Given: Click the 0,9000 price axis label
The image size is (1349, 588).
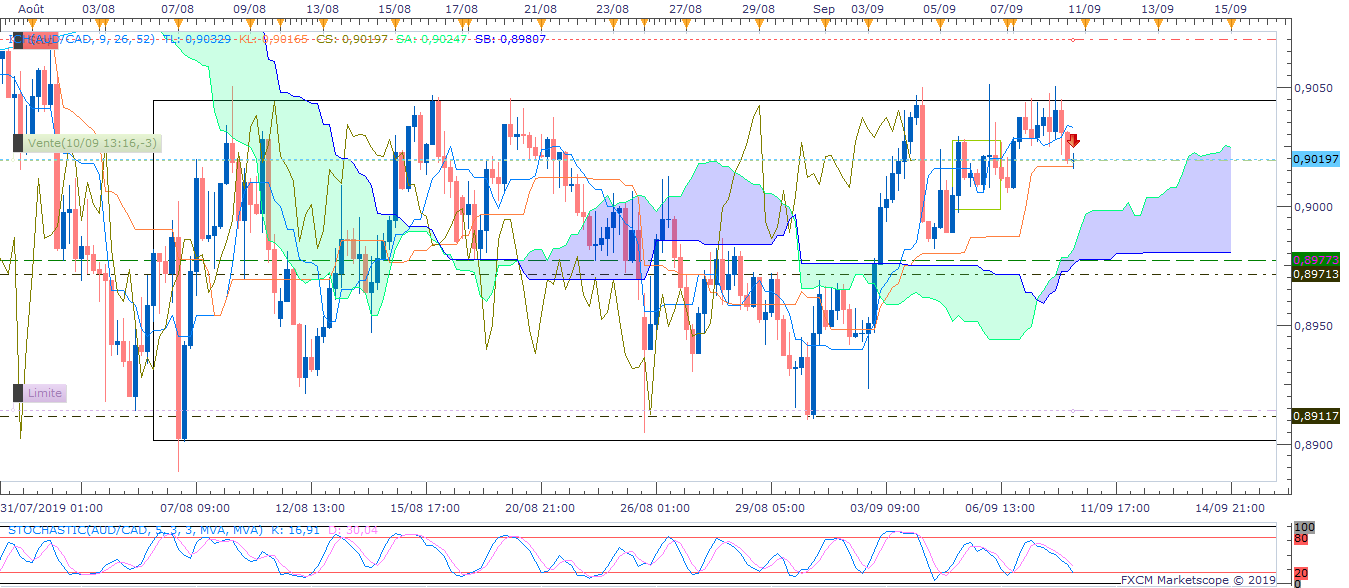Looking at the screenshot, I should (x=1312, y=207).
